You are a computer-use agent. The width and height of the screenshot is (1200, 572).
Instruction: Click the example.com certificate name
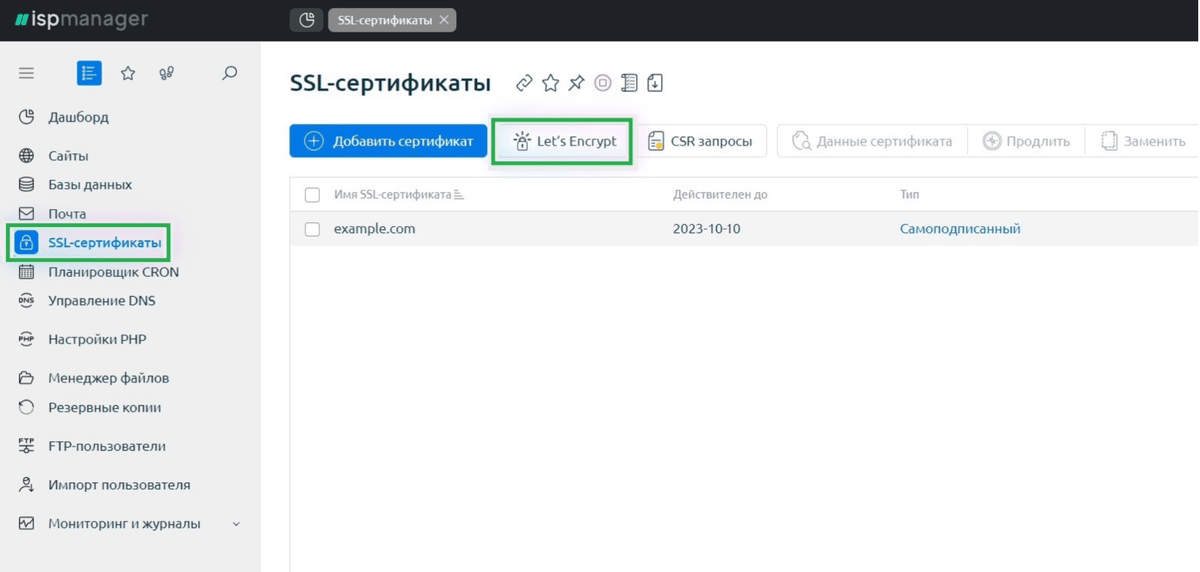(x=374, y=229)
